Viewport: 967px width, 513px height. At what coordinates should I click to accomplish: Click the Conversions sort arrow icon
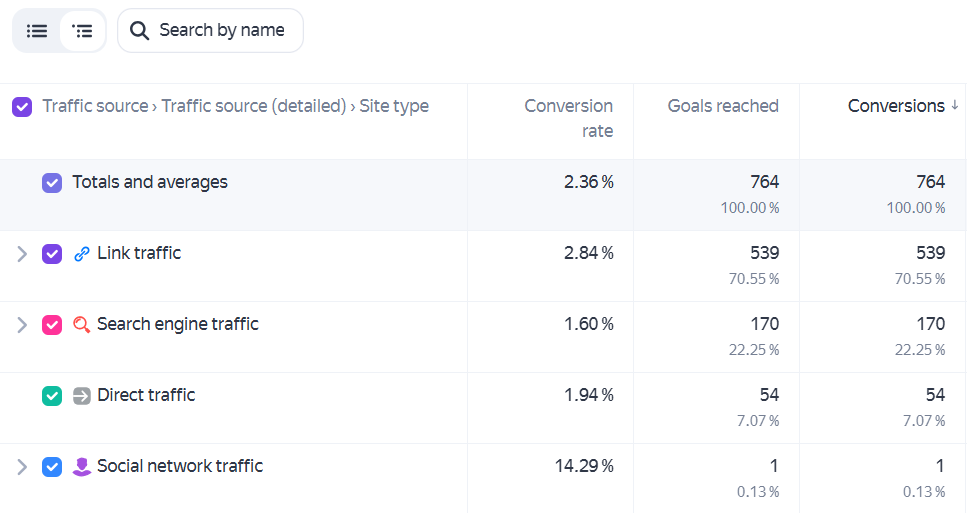pos(954,105)
